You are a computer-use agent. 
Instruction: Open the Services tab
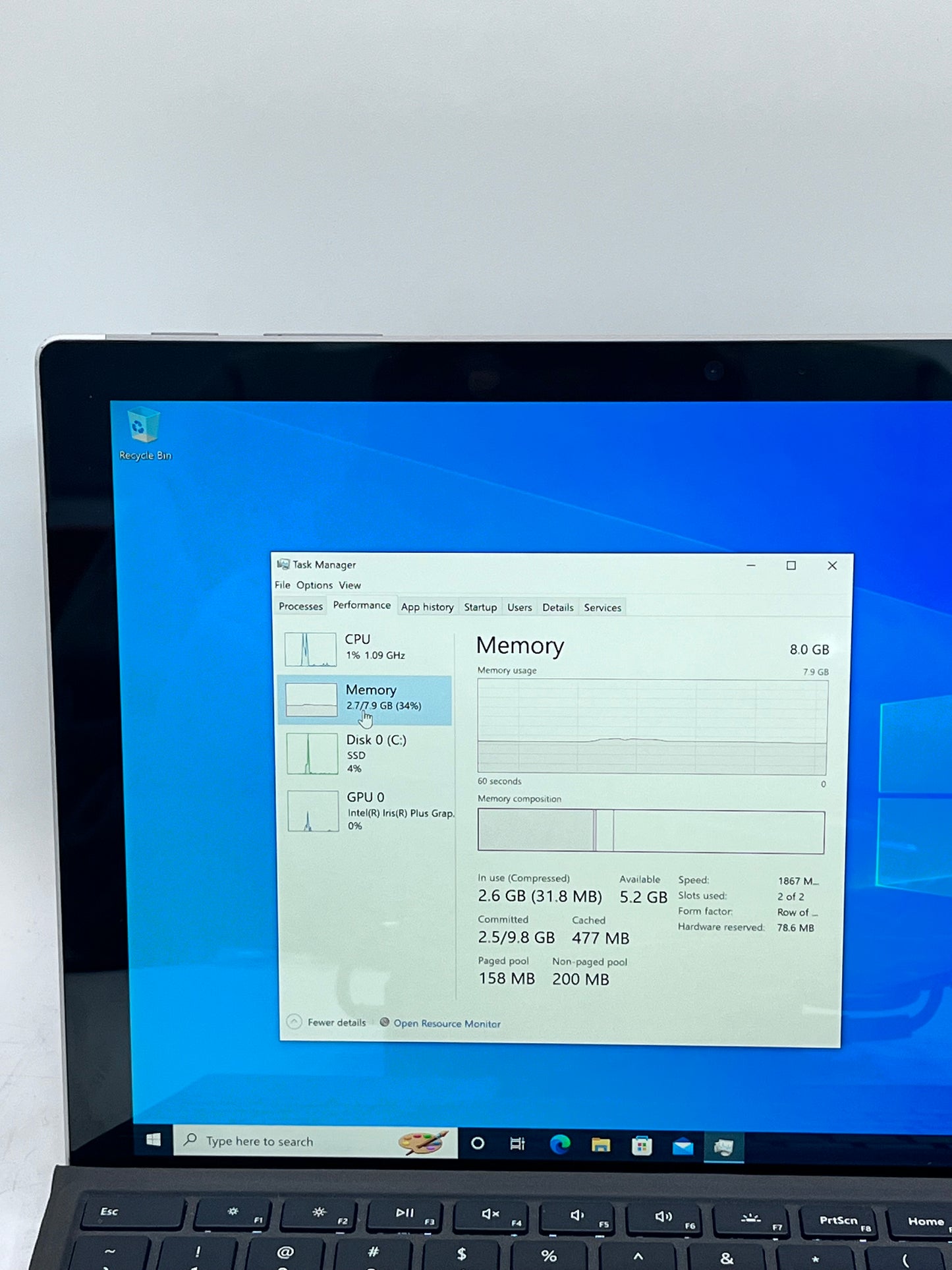pyautogui.click(x=602, y=608)
